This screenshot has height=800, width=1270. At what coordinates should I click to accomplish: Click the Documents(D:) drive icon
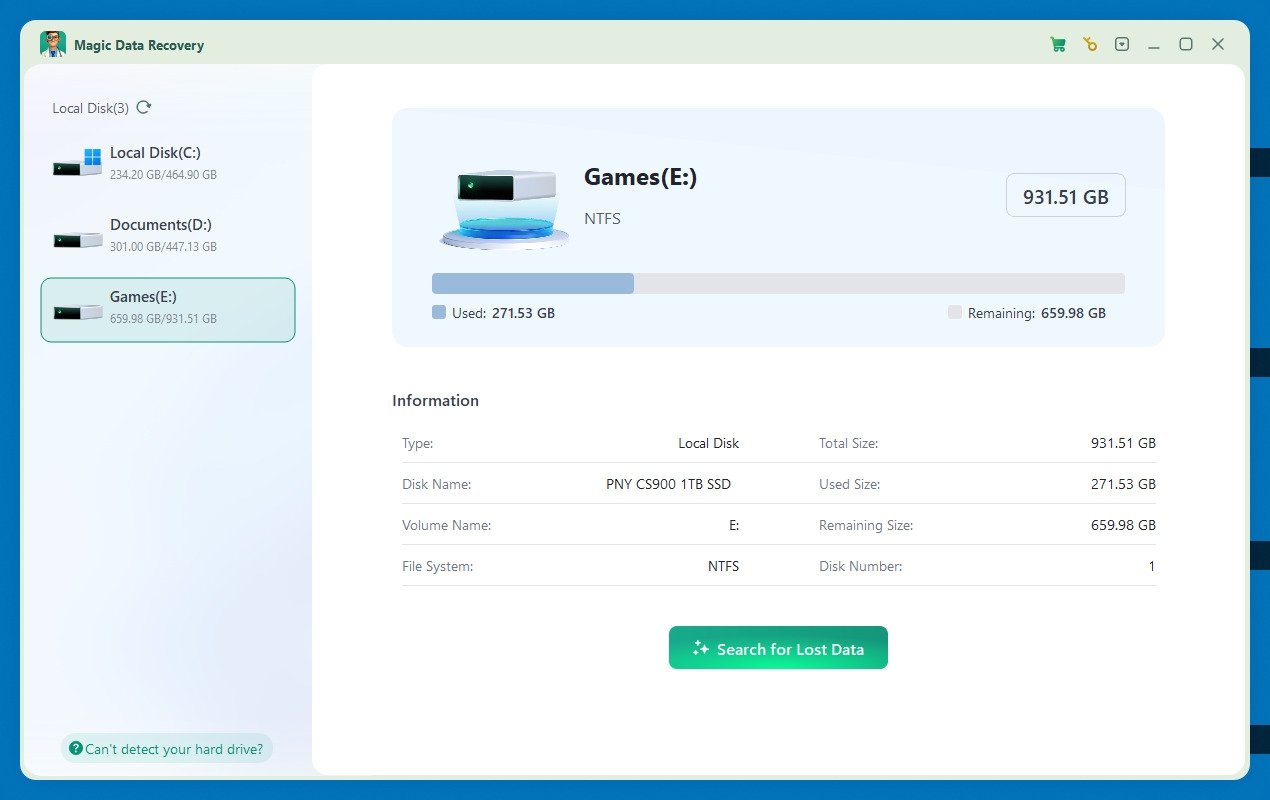click(78, 237)
